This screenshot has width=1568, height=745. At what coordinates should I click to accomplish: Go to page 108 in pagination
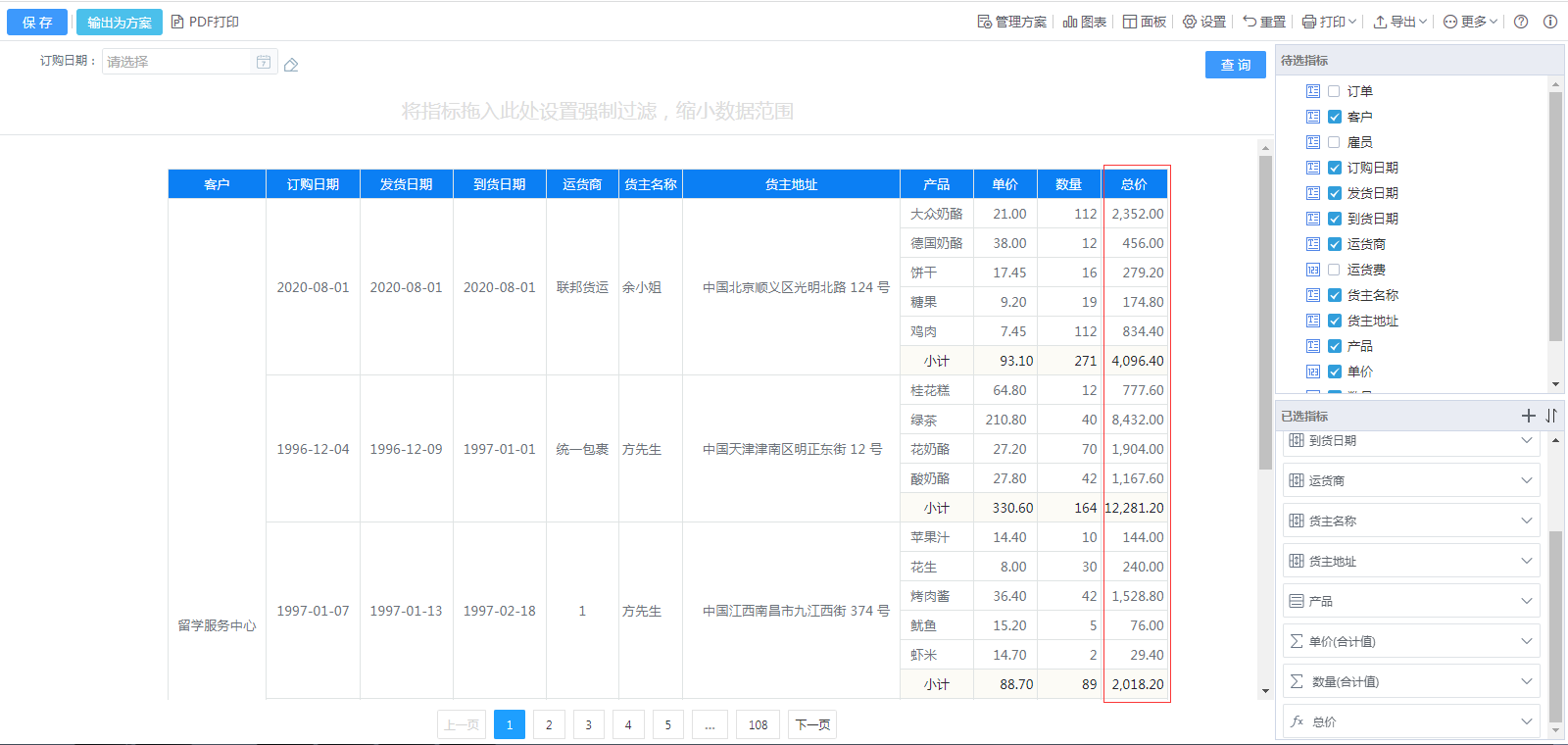[x=758, y=724]
